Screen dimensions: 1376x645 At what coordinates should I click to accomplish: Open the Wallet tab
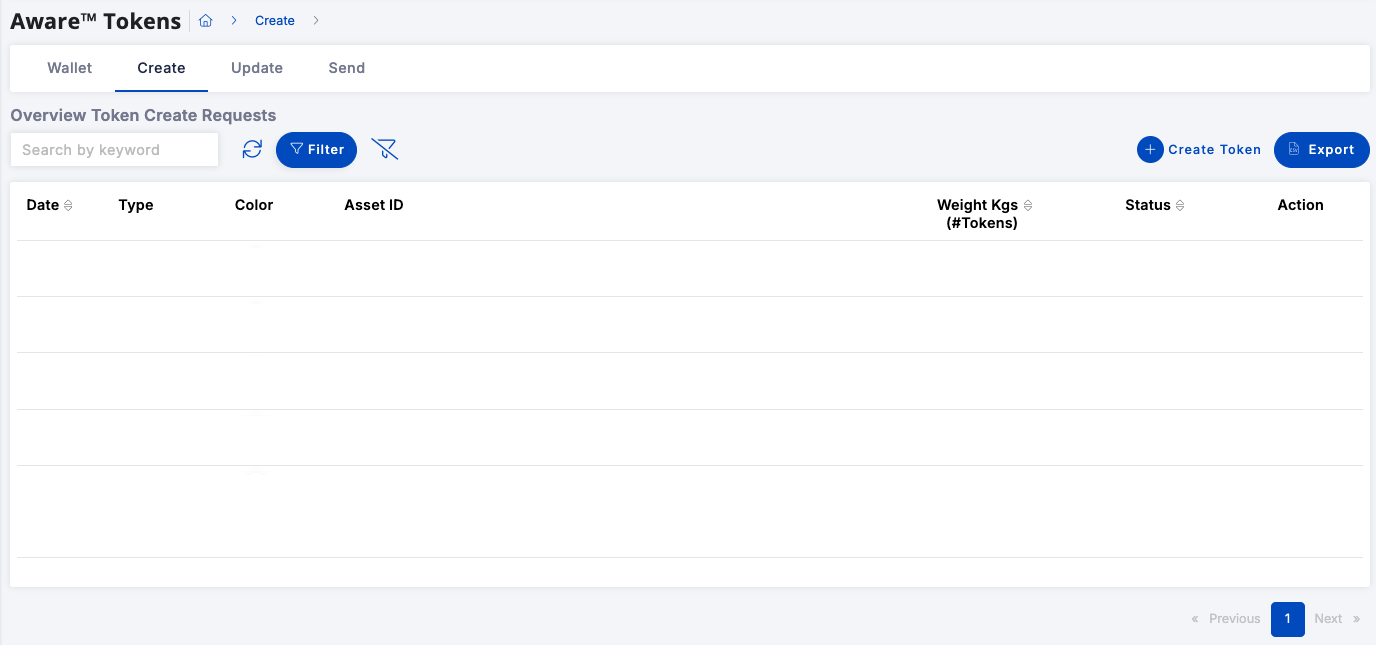coord(70,68)
